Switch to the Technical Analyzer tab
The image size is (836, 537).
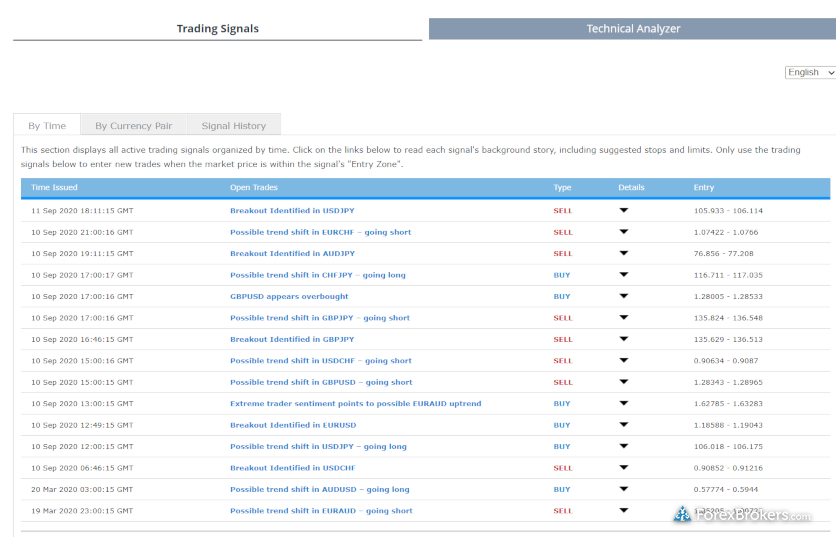(x=633, y=29)
